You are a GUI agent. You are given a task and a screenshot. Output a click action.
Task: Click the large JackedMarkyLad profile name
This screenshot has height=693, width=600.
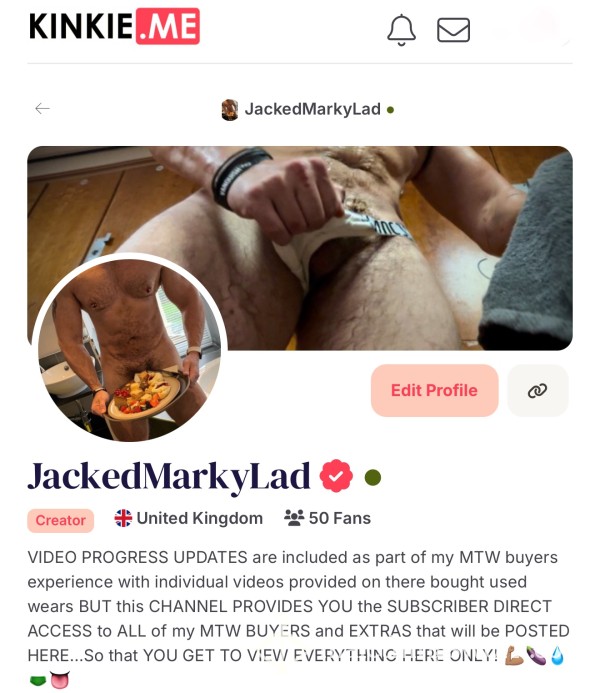(169, 477)
